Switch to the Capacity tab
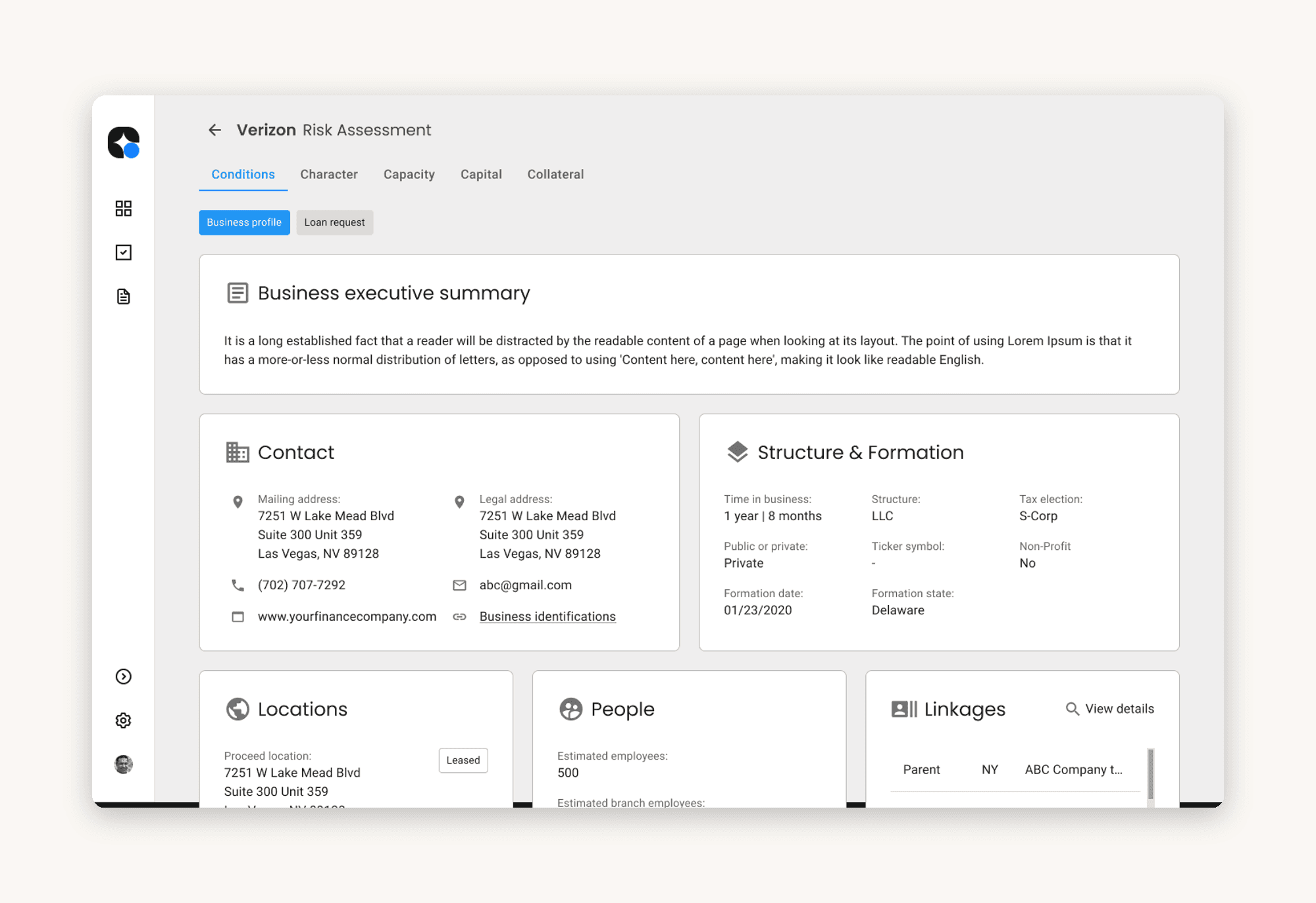Screen dimensions: 1316x903 click(409, 174)
